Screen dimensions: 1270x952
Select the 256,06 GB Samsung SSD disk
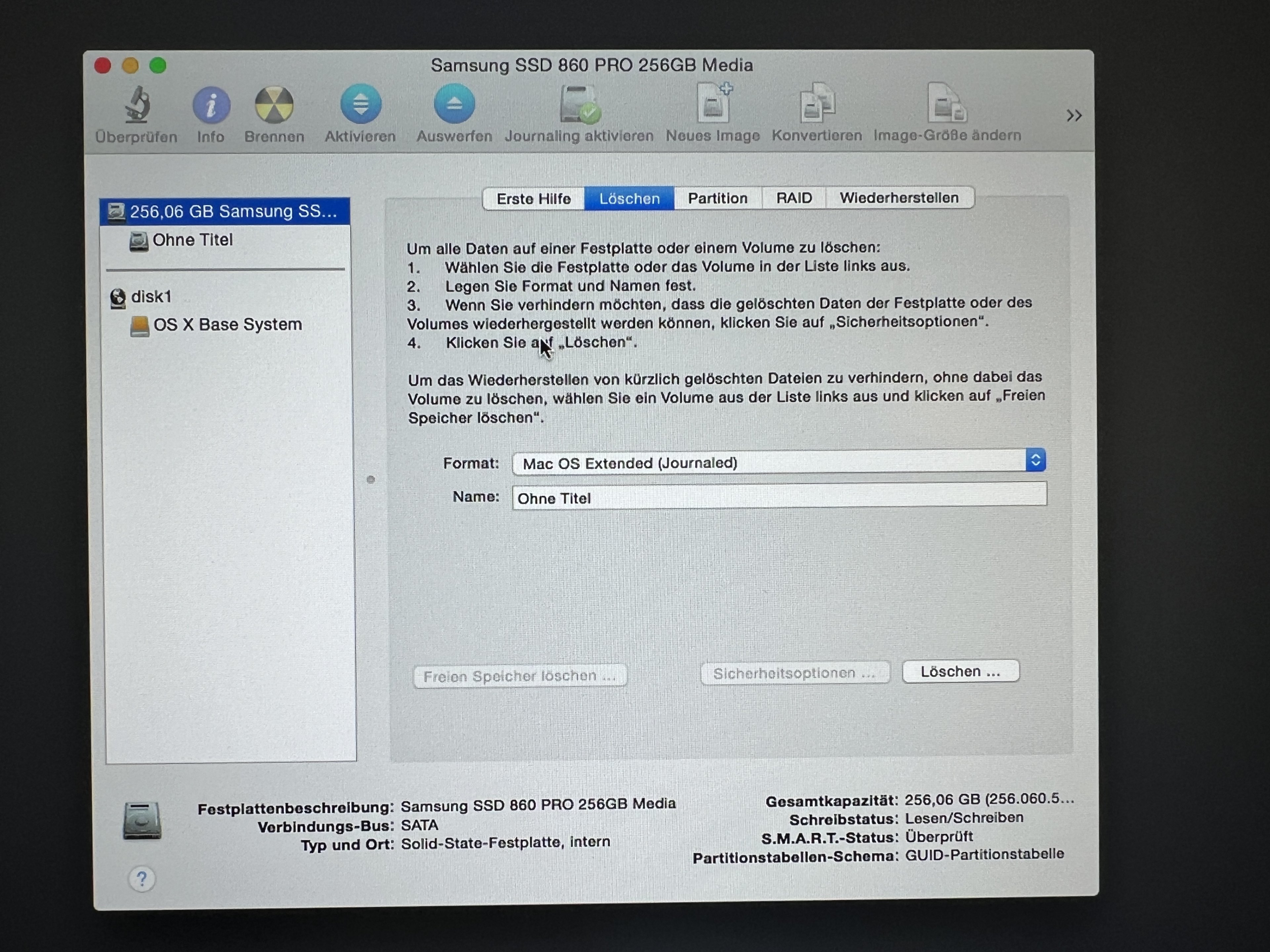click(x=225, y=211)
